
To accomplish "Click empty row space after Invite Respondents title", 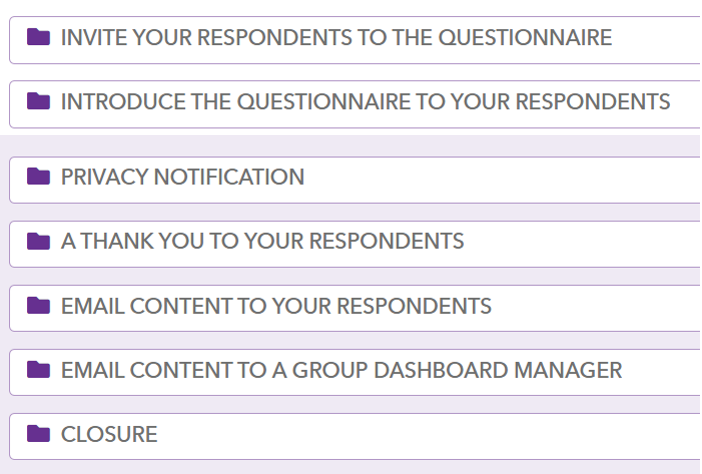I will click(656, 40).
